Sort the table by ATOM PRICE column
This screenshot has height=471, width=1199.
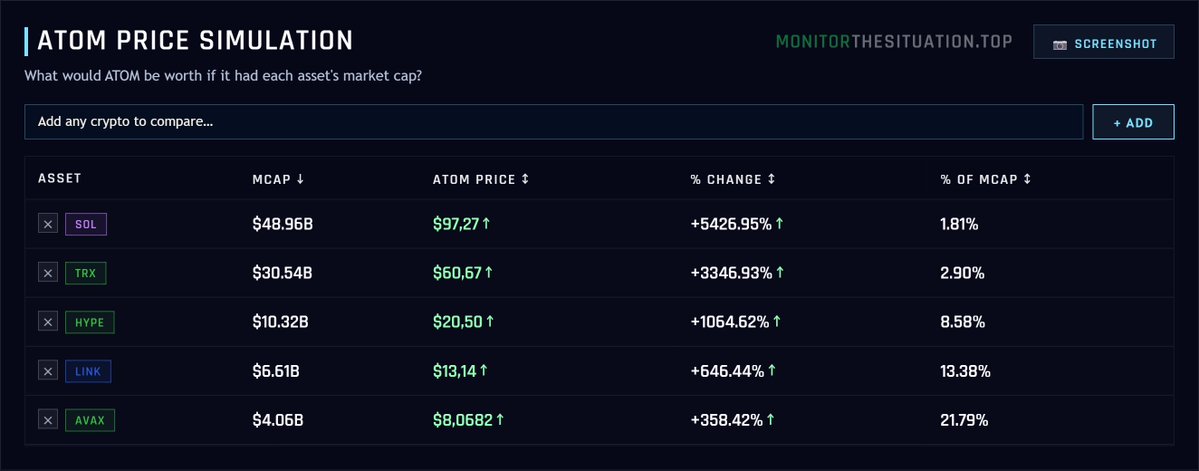pyautogui.click(x=480, y=179)
